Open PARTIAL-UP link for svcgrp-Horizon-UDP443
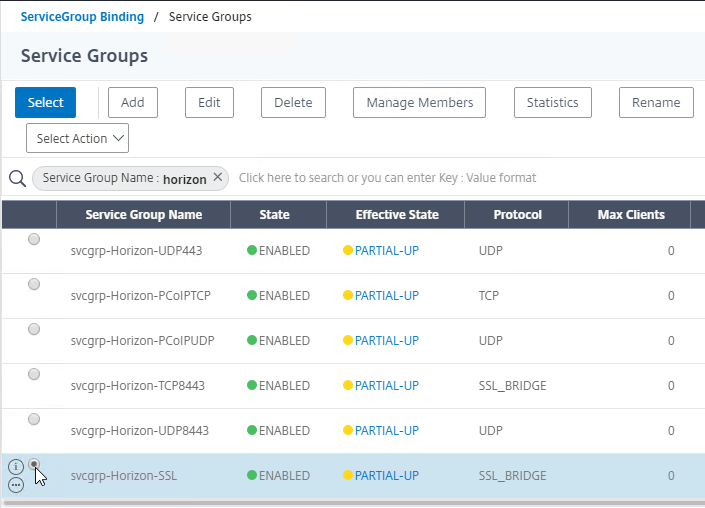 click(387, 250)
